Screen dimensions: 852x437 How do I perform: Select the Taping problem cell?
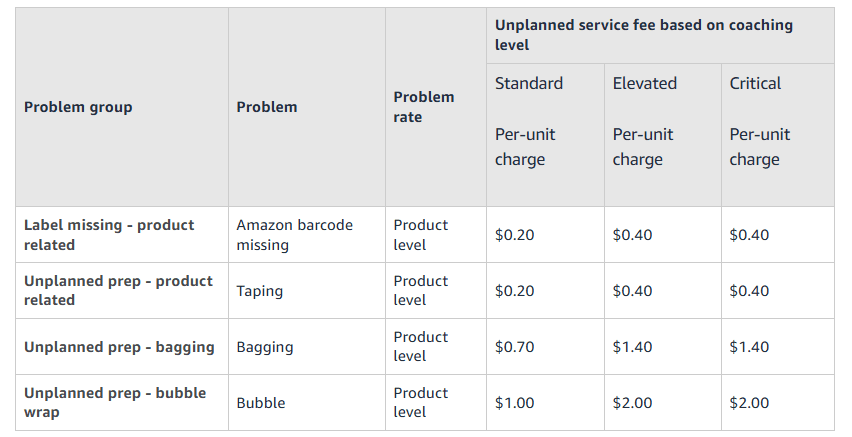260,291
